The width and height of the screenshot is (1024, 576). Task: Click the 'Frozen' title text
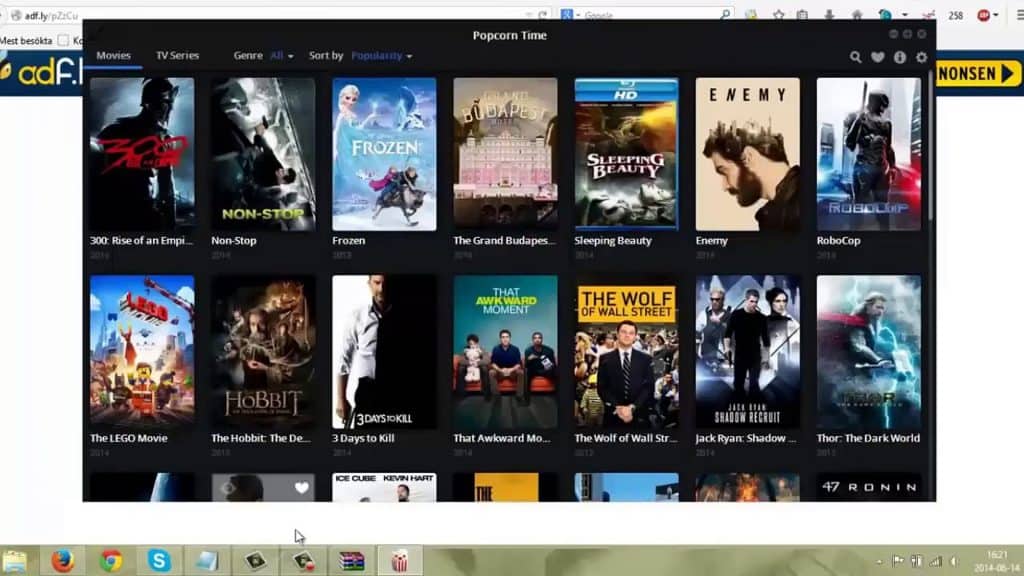(348, 240)
